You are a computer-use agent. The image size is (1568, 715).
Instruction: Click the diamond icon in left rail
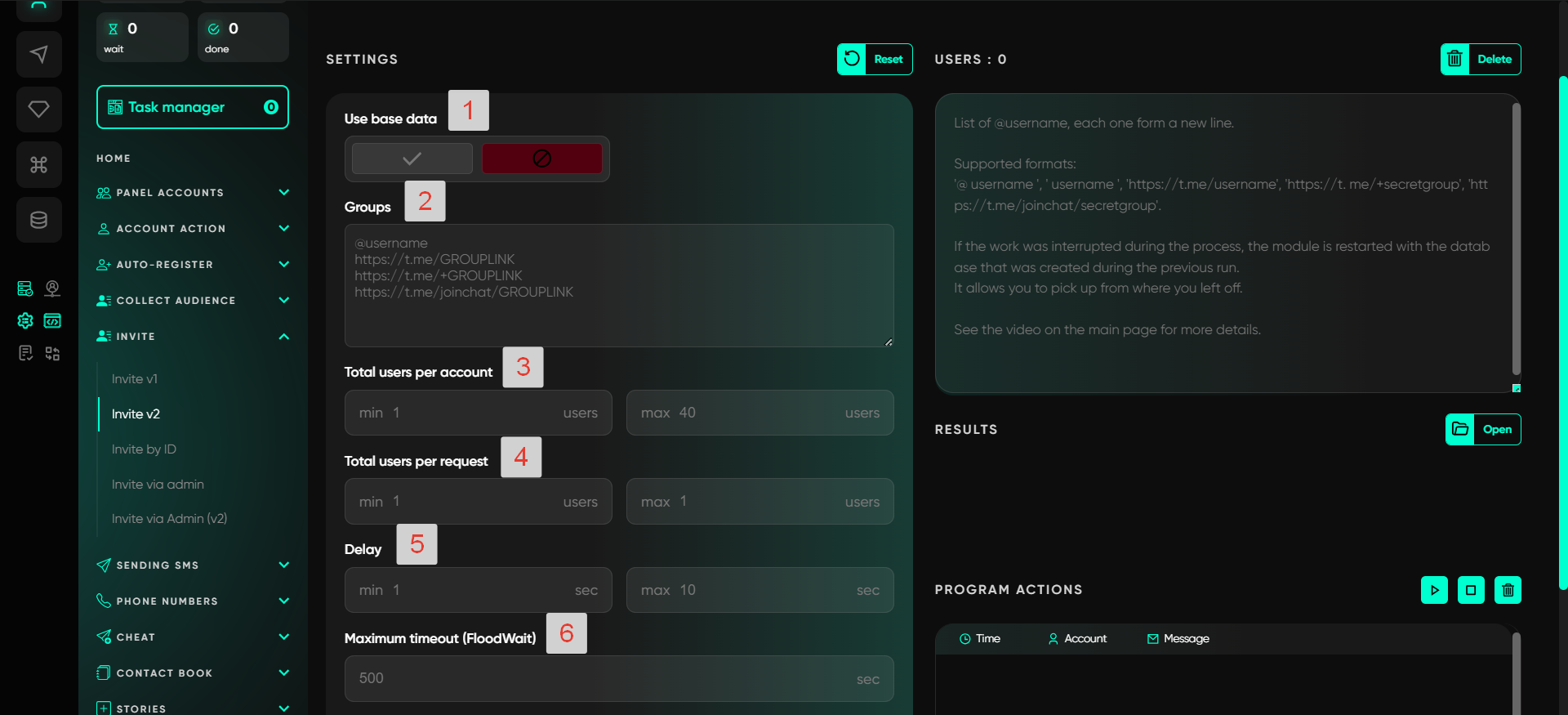pos(38,109)
